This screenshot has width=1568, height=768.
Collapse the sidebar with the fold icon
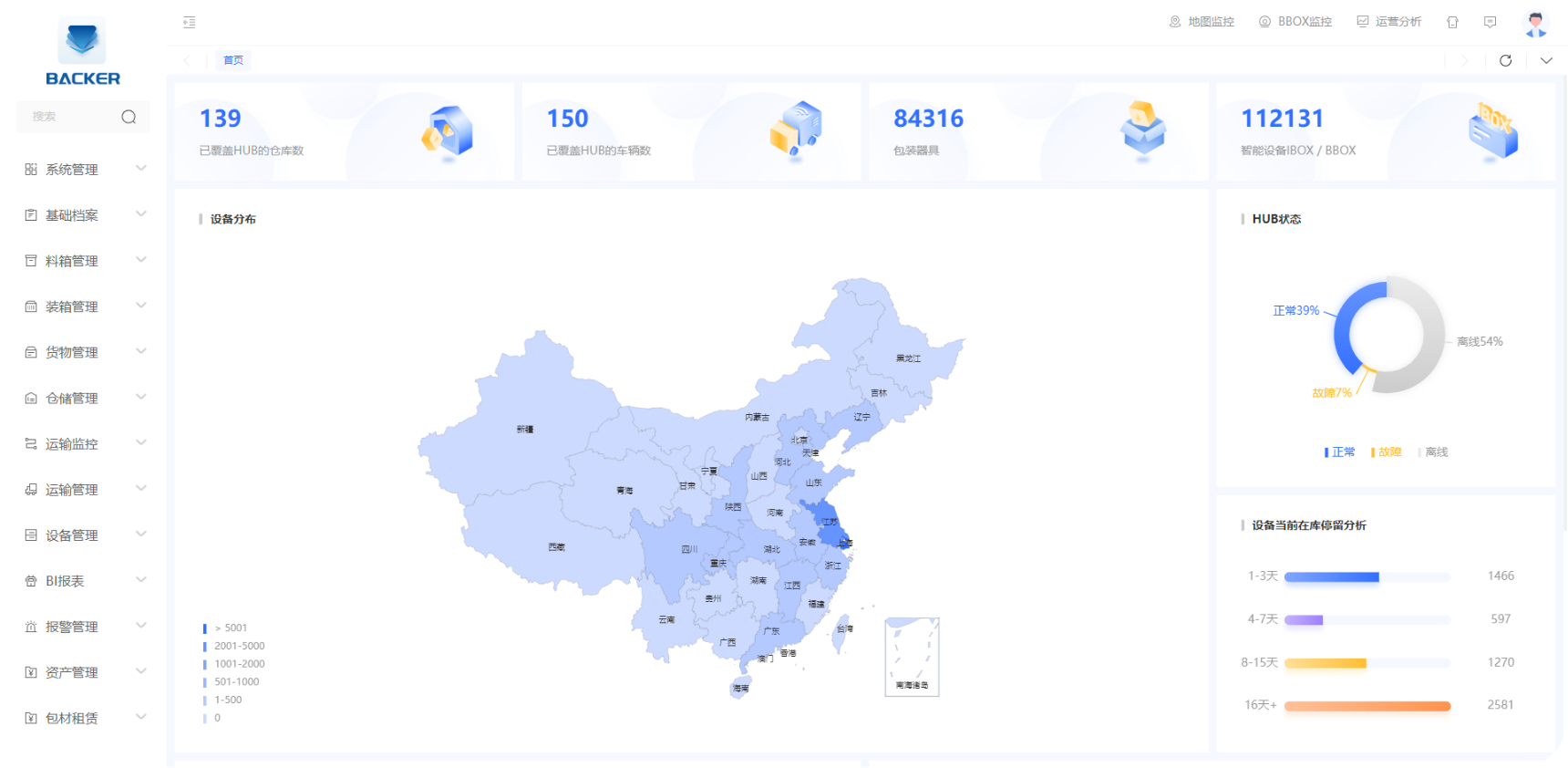(x=189, y=22)
